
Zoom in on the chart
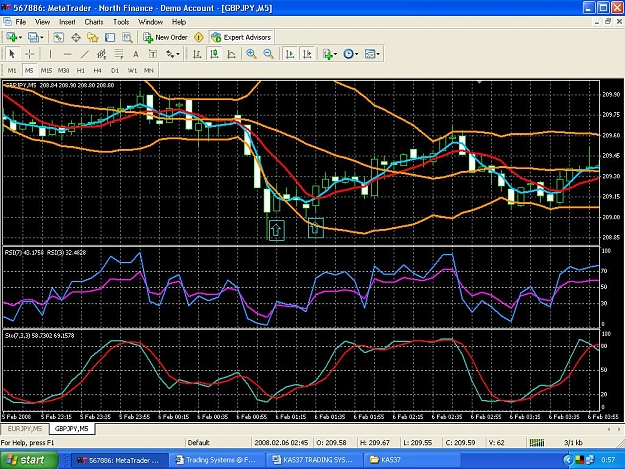[x=251, y=54]
